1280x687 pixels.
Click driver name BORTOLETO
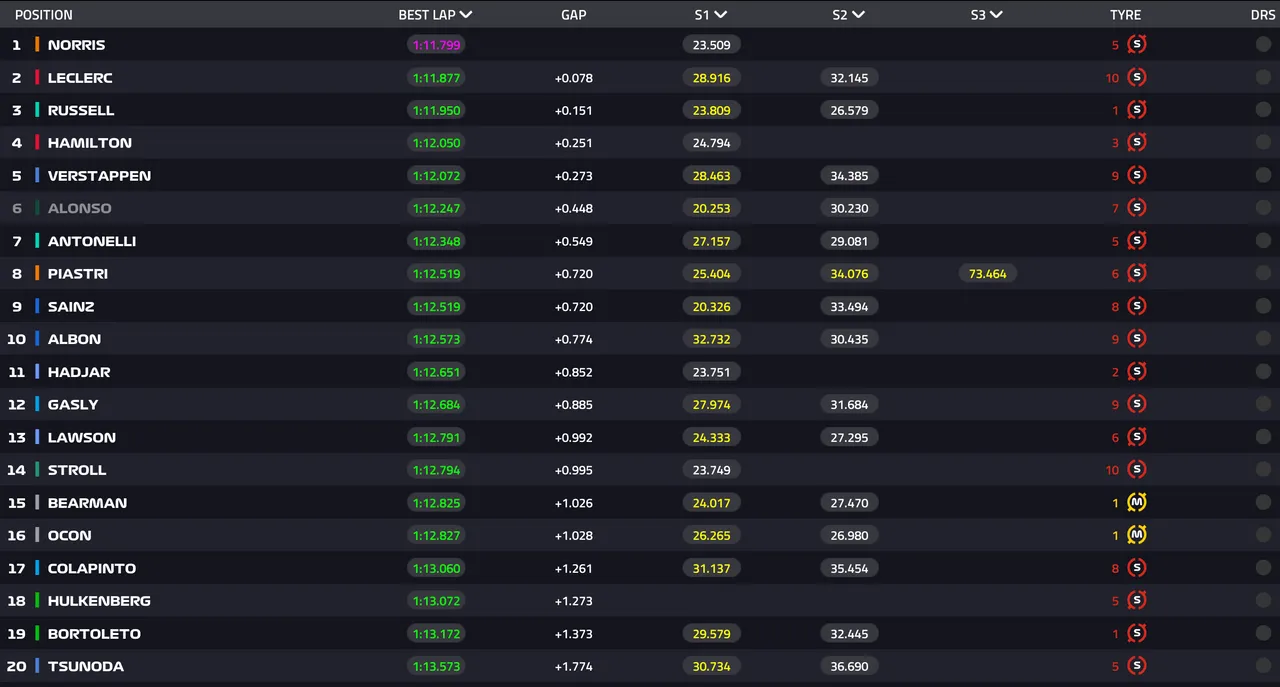pyautogui.click(x=94, y=634)
